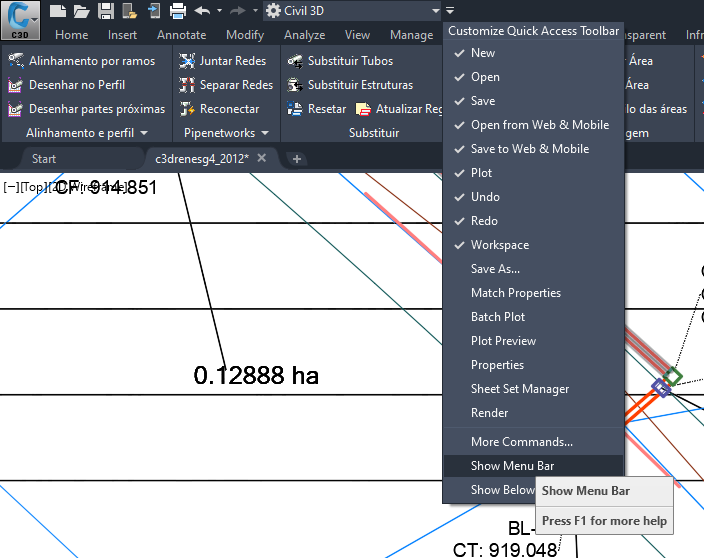Click the Juntar Redes icon
The width and height of the screenshot is (704, 558).
point(187,61)
